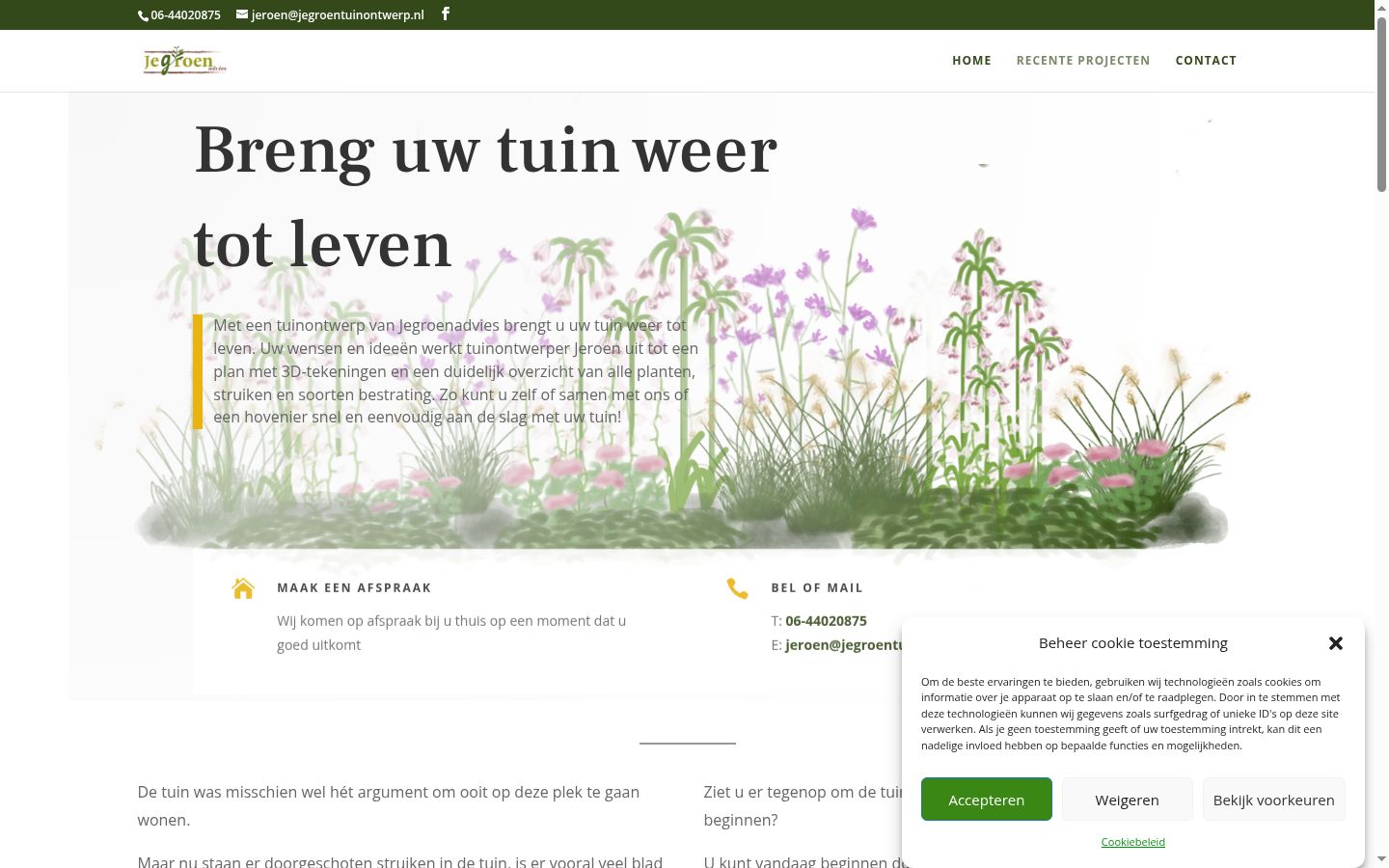Go to the CONTACT page
Screen dimensions: 1389x868
point(1206,60)
